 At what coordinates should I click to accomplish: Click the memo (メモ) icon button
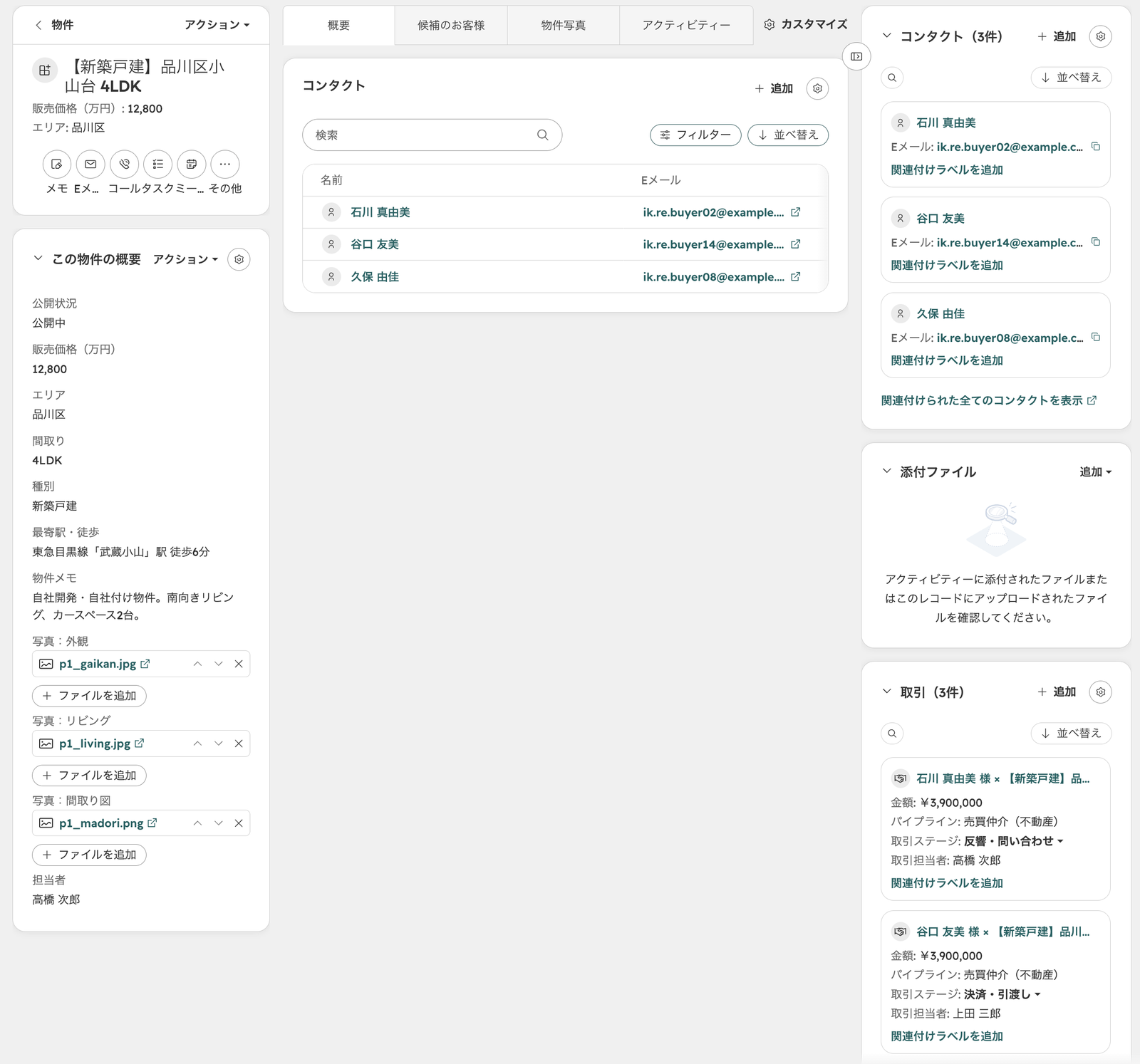57,164
